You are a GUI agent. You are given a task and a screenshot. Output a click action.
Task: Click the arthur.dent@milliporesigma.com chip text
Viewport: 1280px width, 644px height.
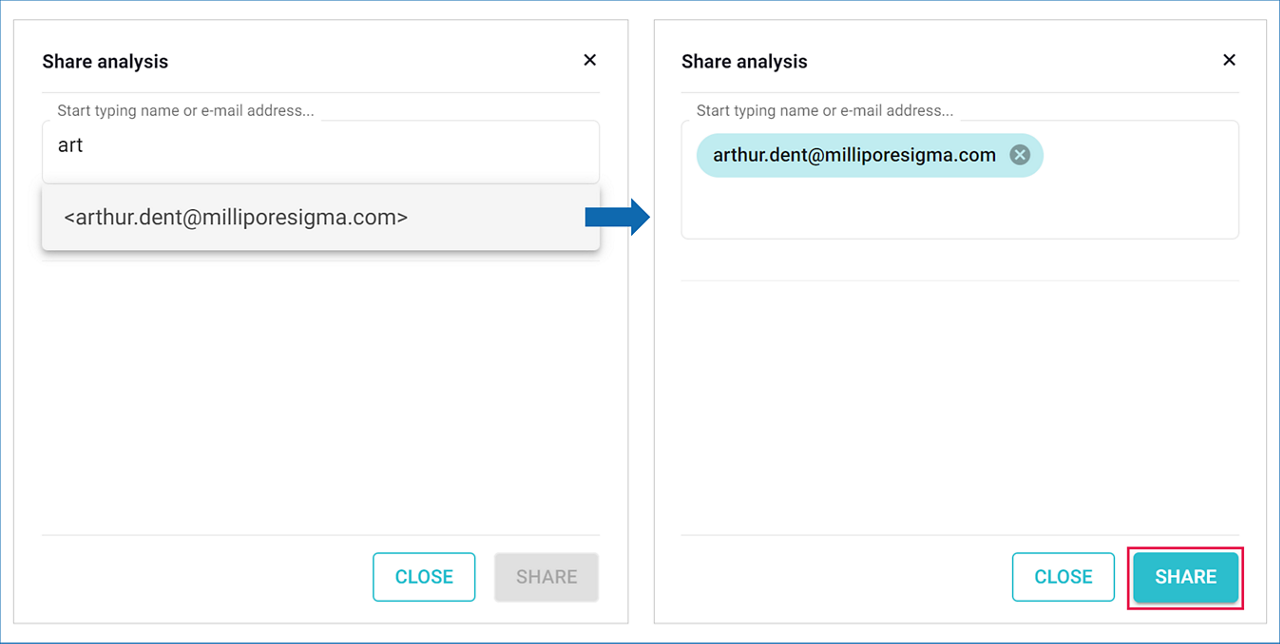coord(854,155)
